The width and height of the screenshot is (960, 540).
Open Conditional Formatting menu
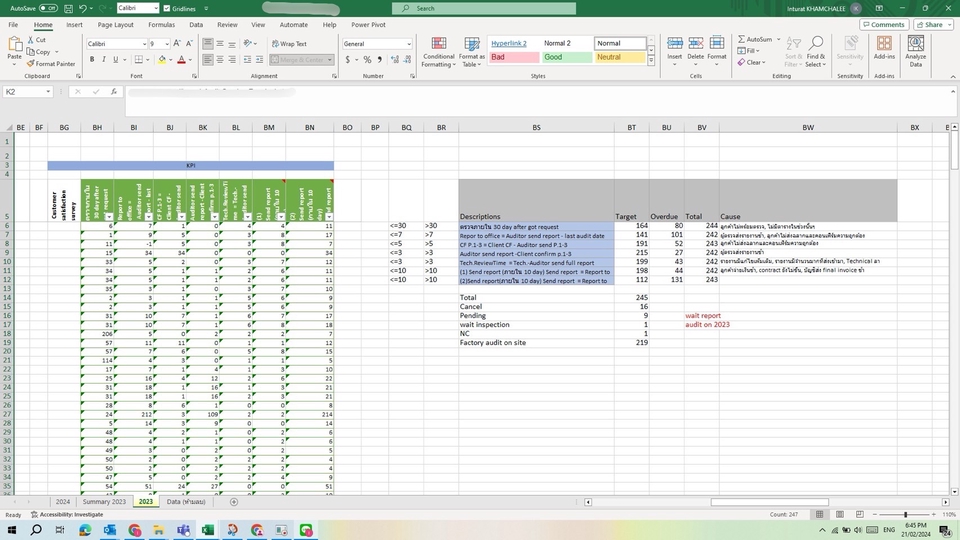click(439, 52)
